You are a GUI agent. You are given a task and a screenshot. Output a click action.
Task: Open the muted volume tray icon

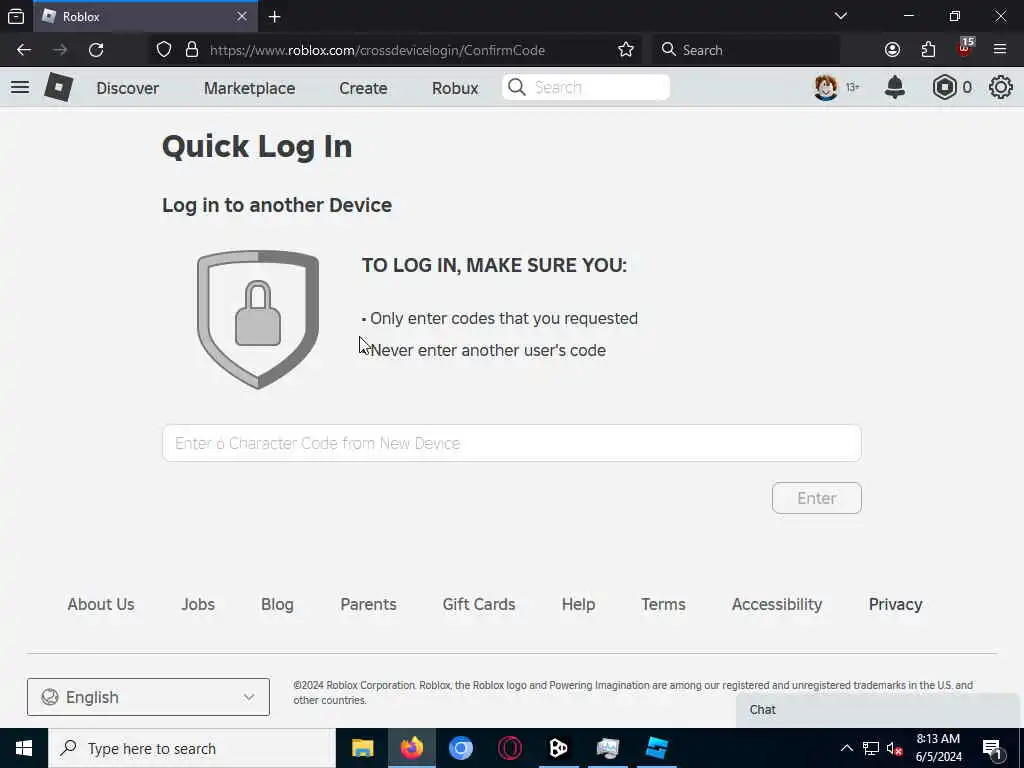point(894,748)
